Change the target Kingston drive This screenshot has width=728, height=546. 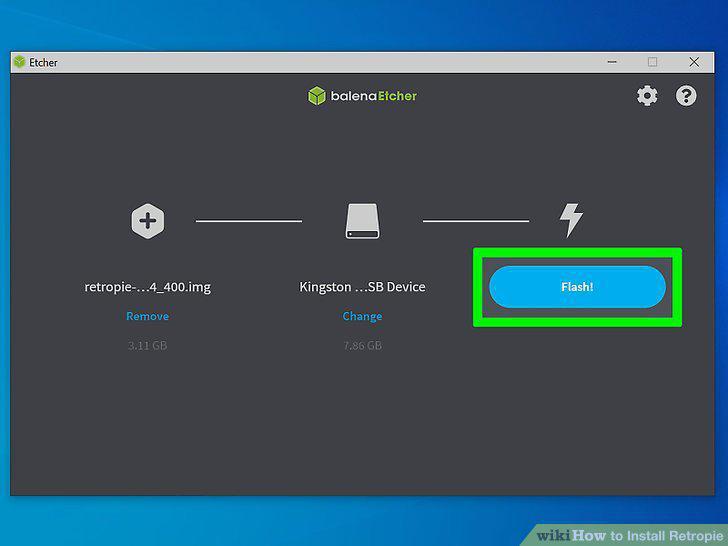[x=363, y=316]
